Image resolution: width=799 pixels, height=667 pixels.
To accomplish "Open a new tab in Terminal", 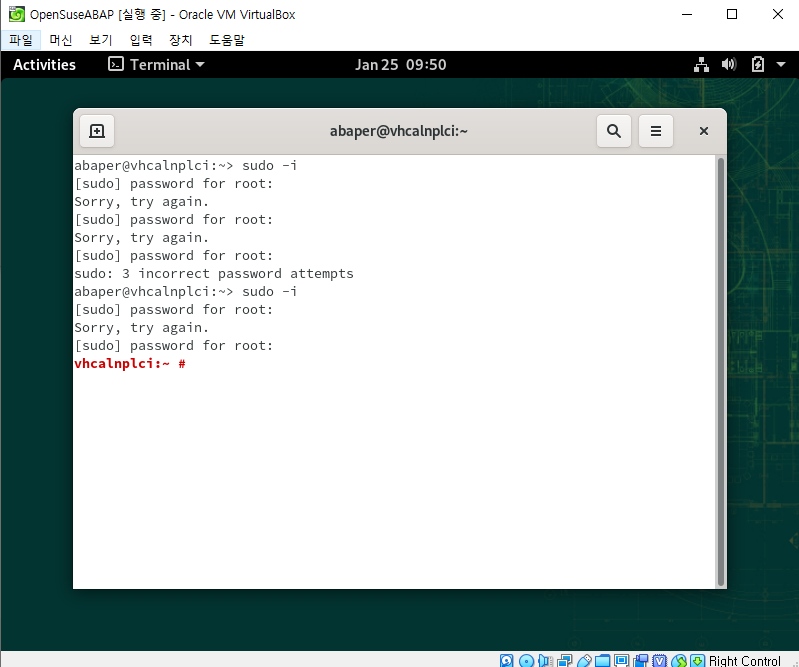I will [x=97, y=131].
